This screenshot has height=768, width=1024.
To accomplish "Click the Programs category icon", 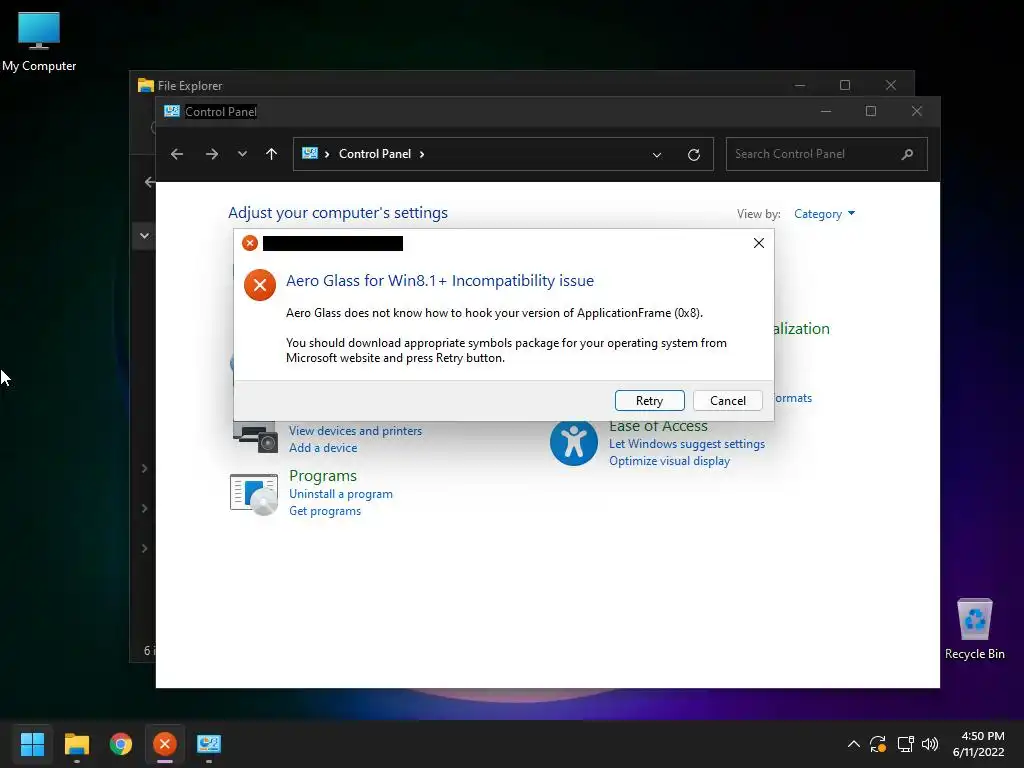I will tap(254, 494).
